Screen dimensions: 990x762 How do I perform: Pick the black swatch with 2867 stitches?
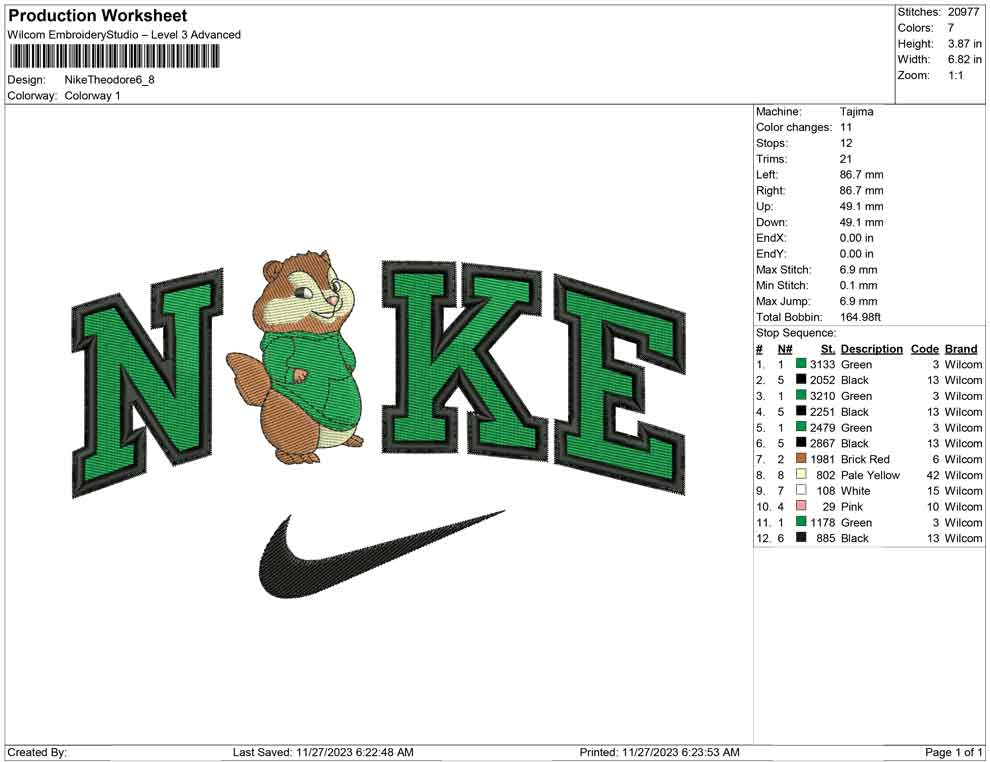801,443
